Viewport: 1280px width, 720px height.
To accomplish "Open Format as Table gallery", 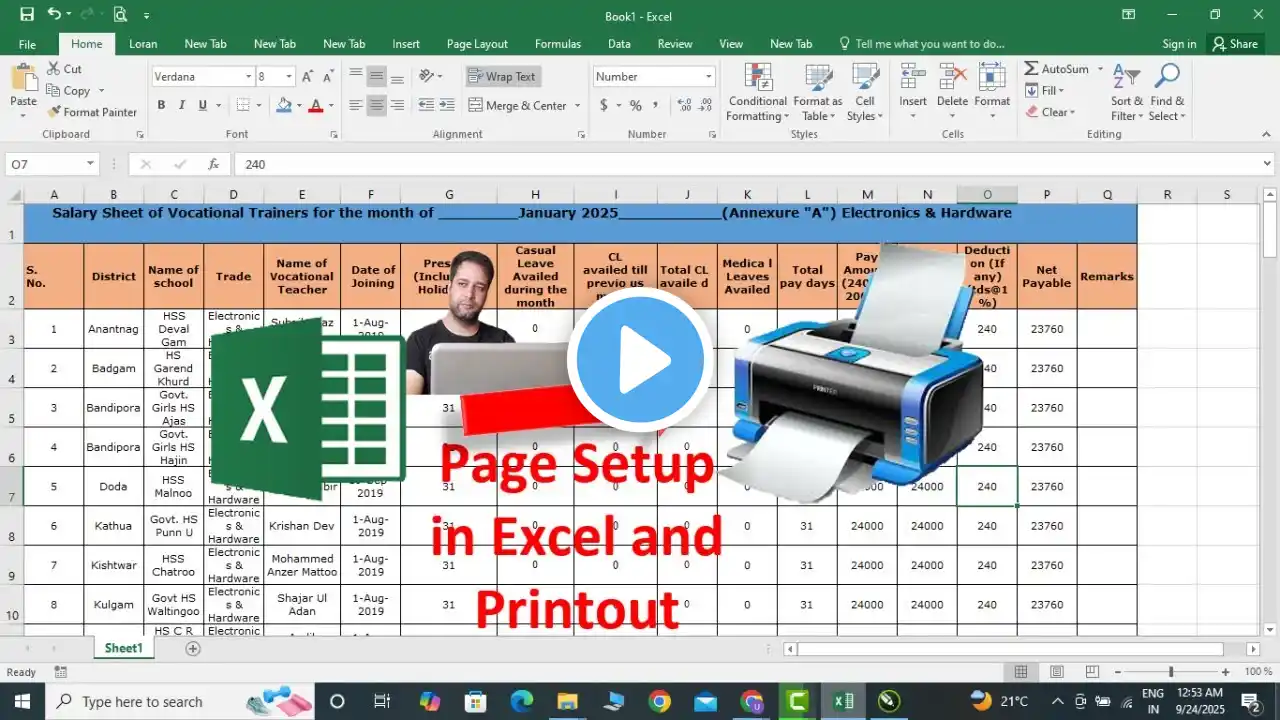I will pyautogui.click(x=818, y=92).
